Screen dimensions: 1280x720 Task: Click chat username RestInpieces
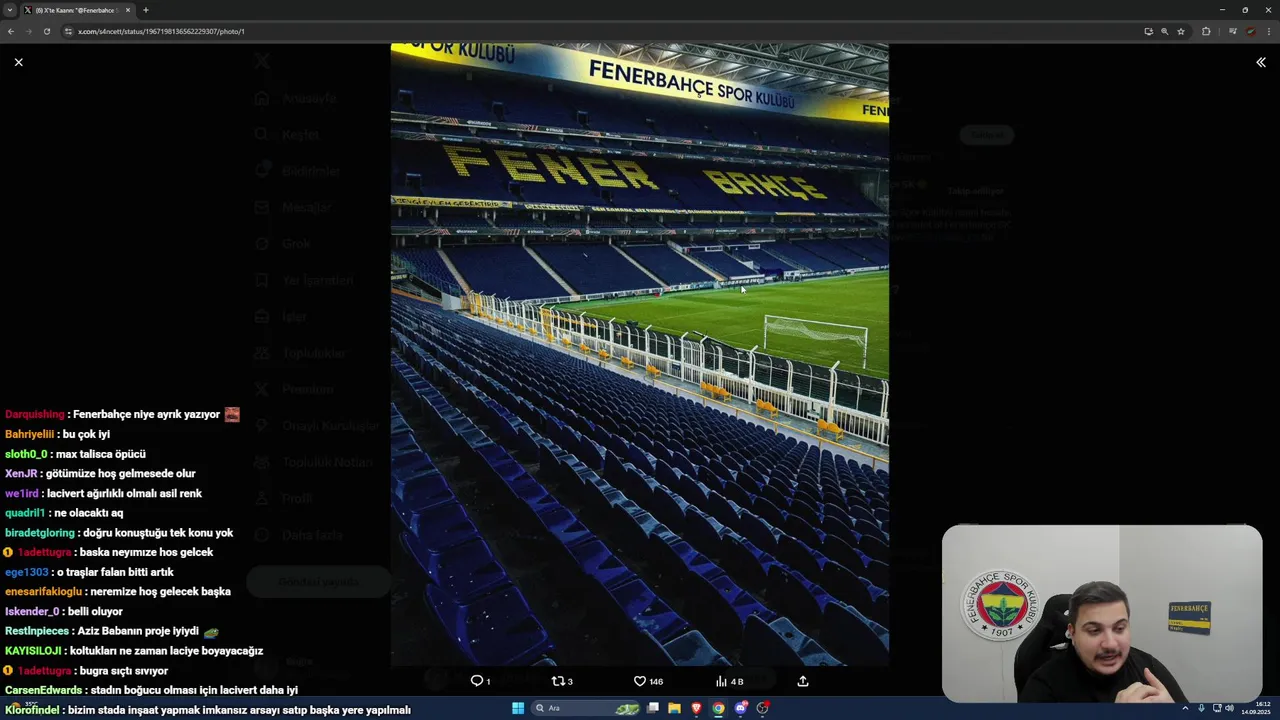tap(37, 631)
